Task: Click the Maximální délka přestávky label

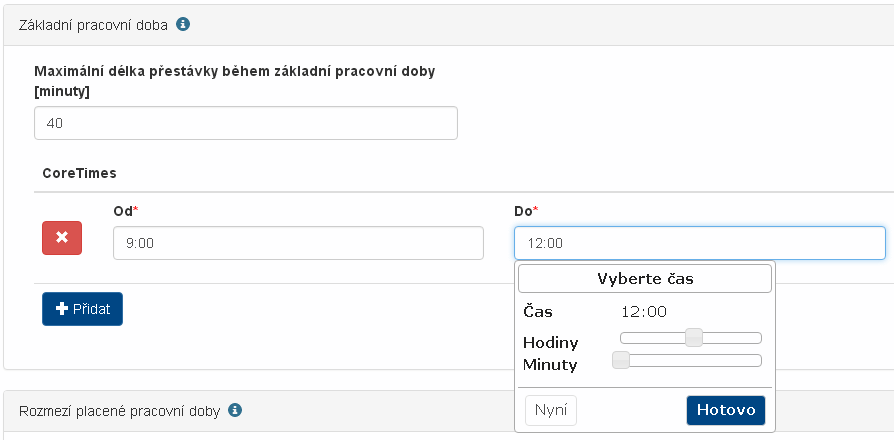Action: [x=234, y=72]
